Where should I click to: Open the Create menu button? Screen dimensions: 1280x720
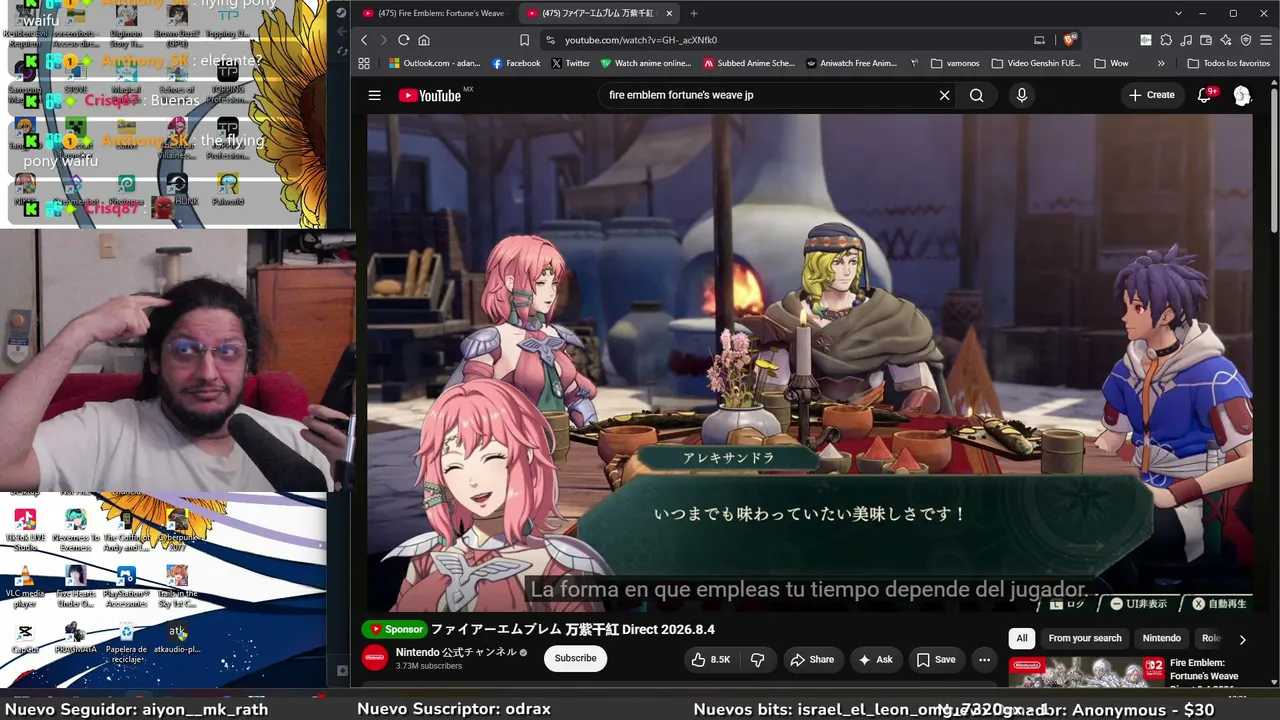tap(1152, 95)
